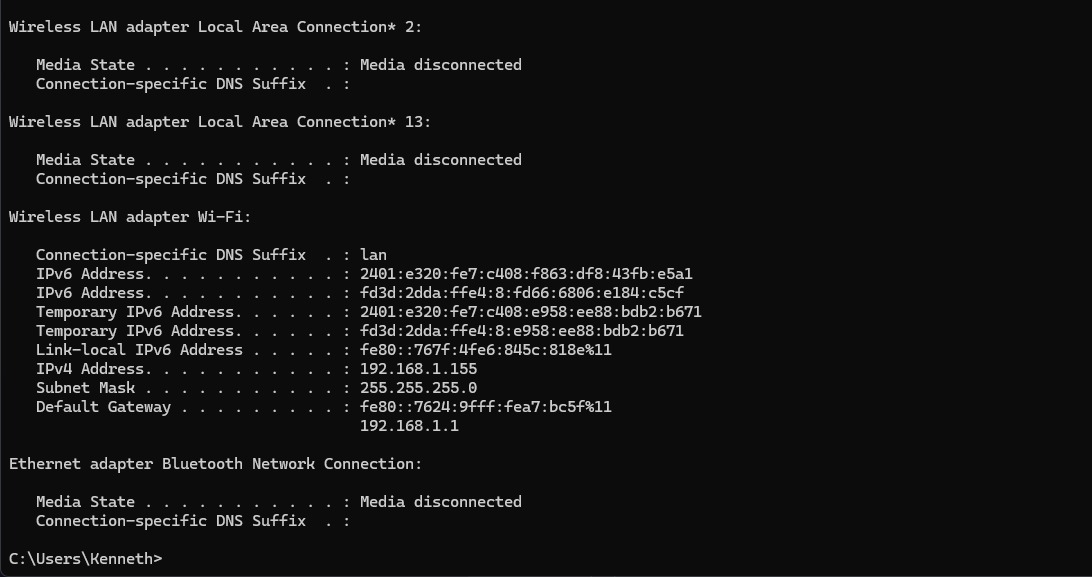Screen dimensions: 1092x577
Task: Click the IPv6 default gateway fe80::7624 value
Action: (x=486, y=406)
